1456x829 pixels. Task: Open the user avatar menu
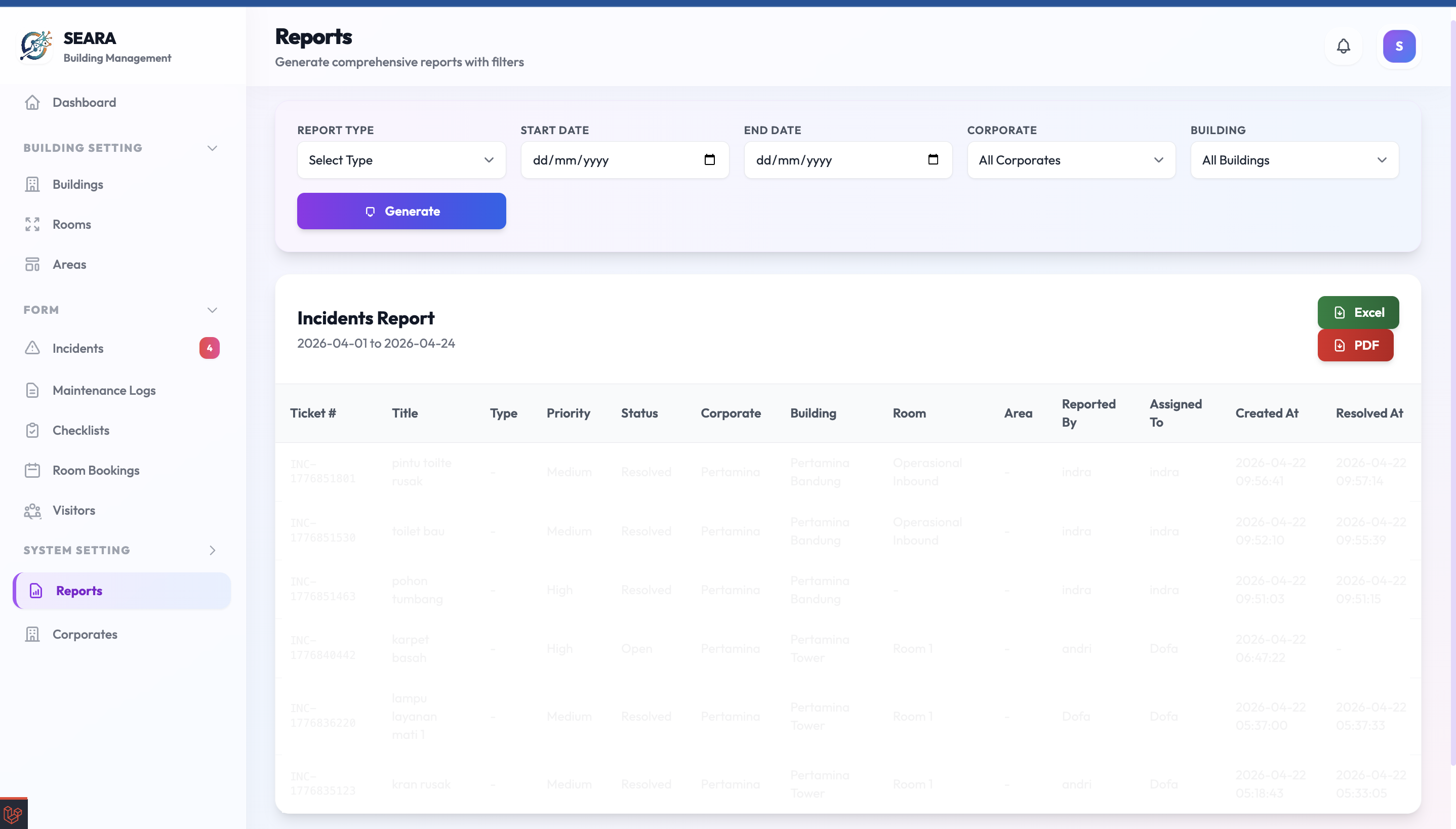coord(1398,46)
